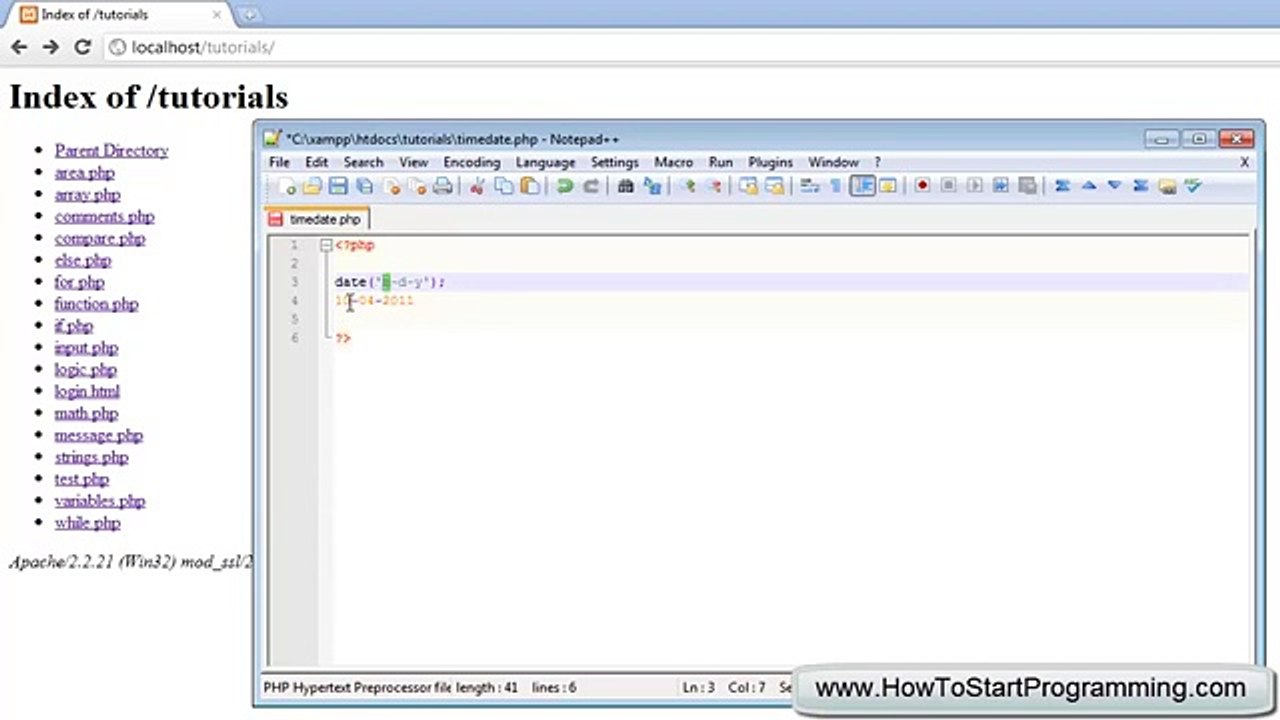The width and height of the screenshot is (1280, 720).
Task: Toggle synchronize vertical scrolling
Action: [x=748, y=186]
